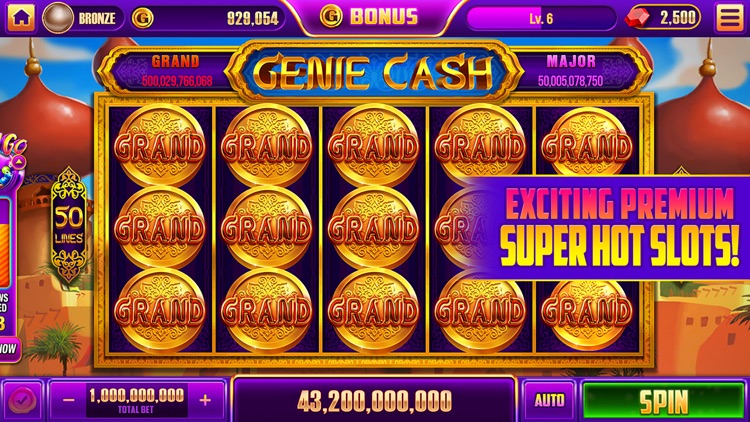Tap the gold G coin balance icon
Image resolution: width=750 pixels, height=422 pixels.
pyautogui.click(x=143, y=18)
